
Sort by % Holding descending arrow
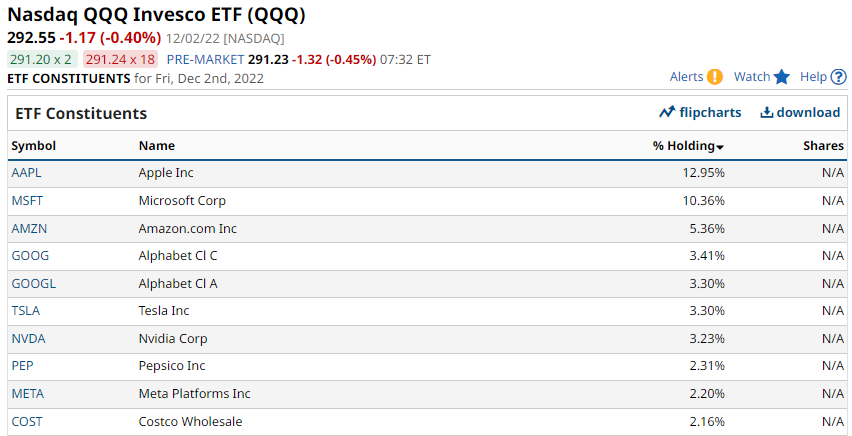coord(720,147)
